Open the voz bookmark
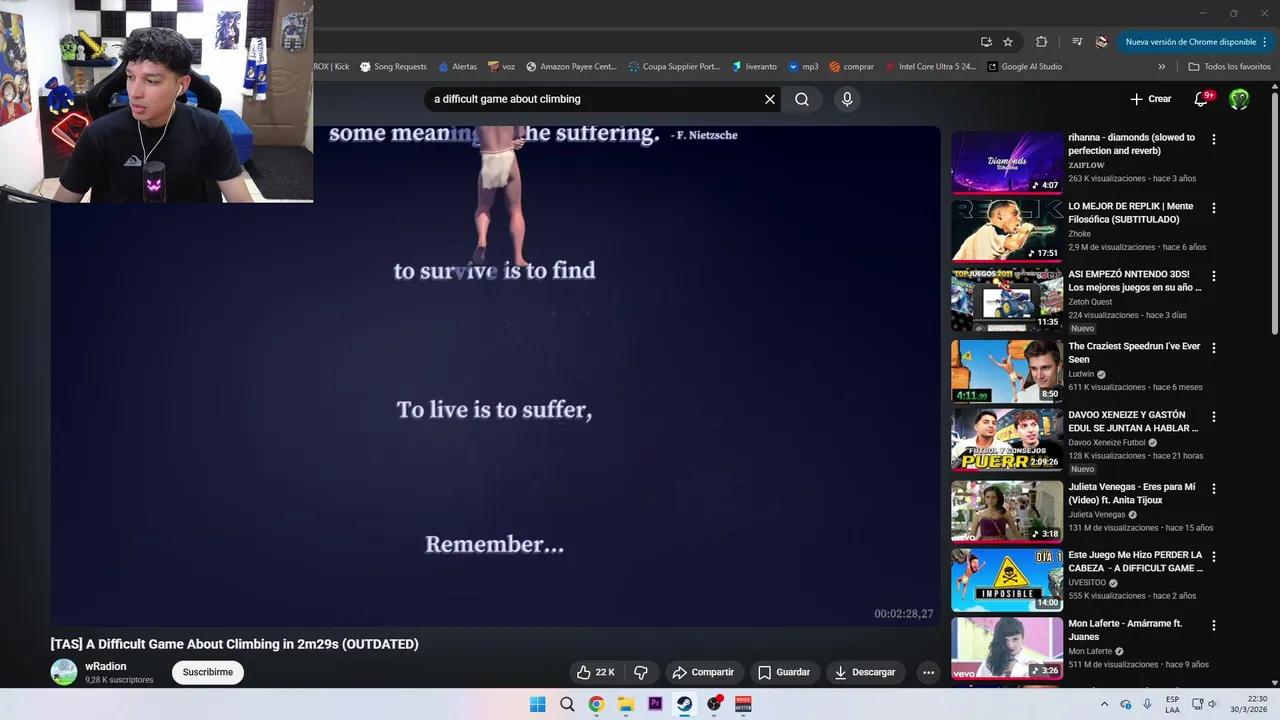Image resolution: width=1280 pixels, height=720 pixels. 501,67
